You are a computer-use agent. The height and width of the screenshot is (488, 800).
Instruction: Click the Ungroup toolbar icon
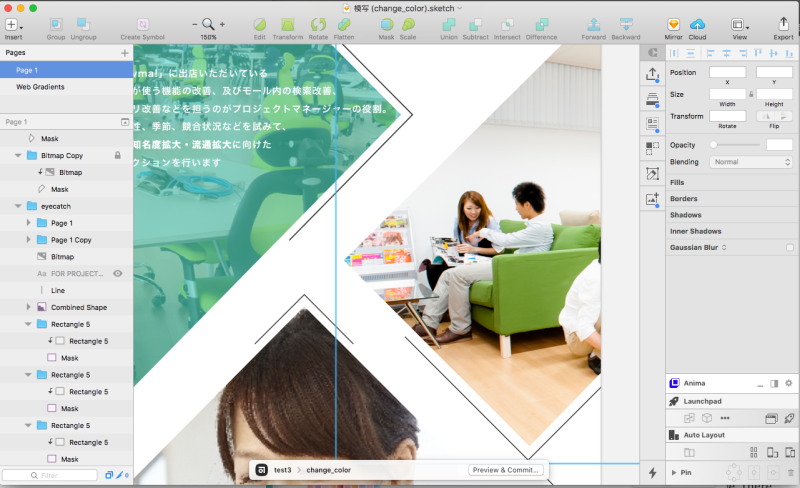pyautogui.click(x=83, y=25)
